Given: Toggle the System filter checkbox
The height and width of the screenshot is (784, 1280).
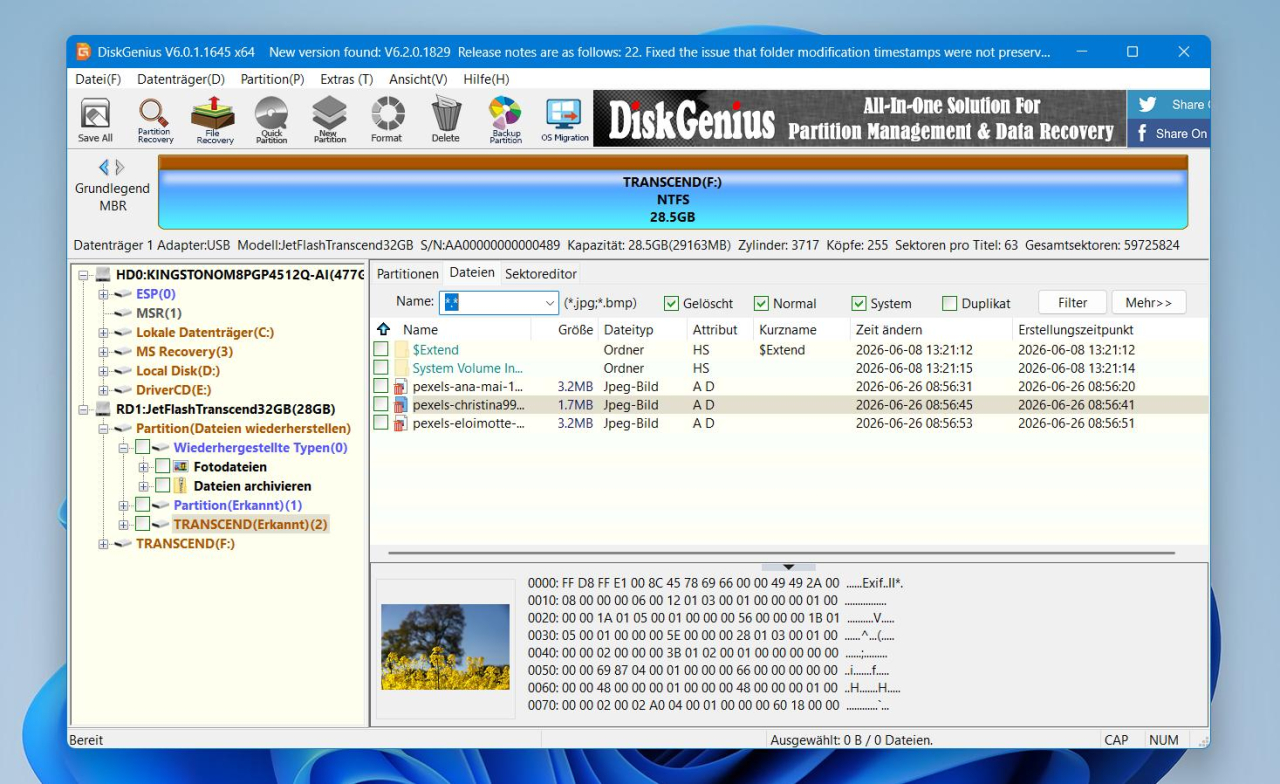Looking at the screenshot, I should click(x=859, y=303).
